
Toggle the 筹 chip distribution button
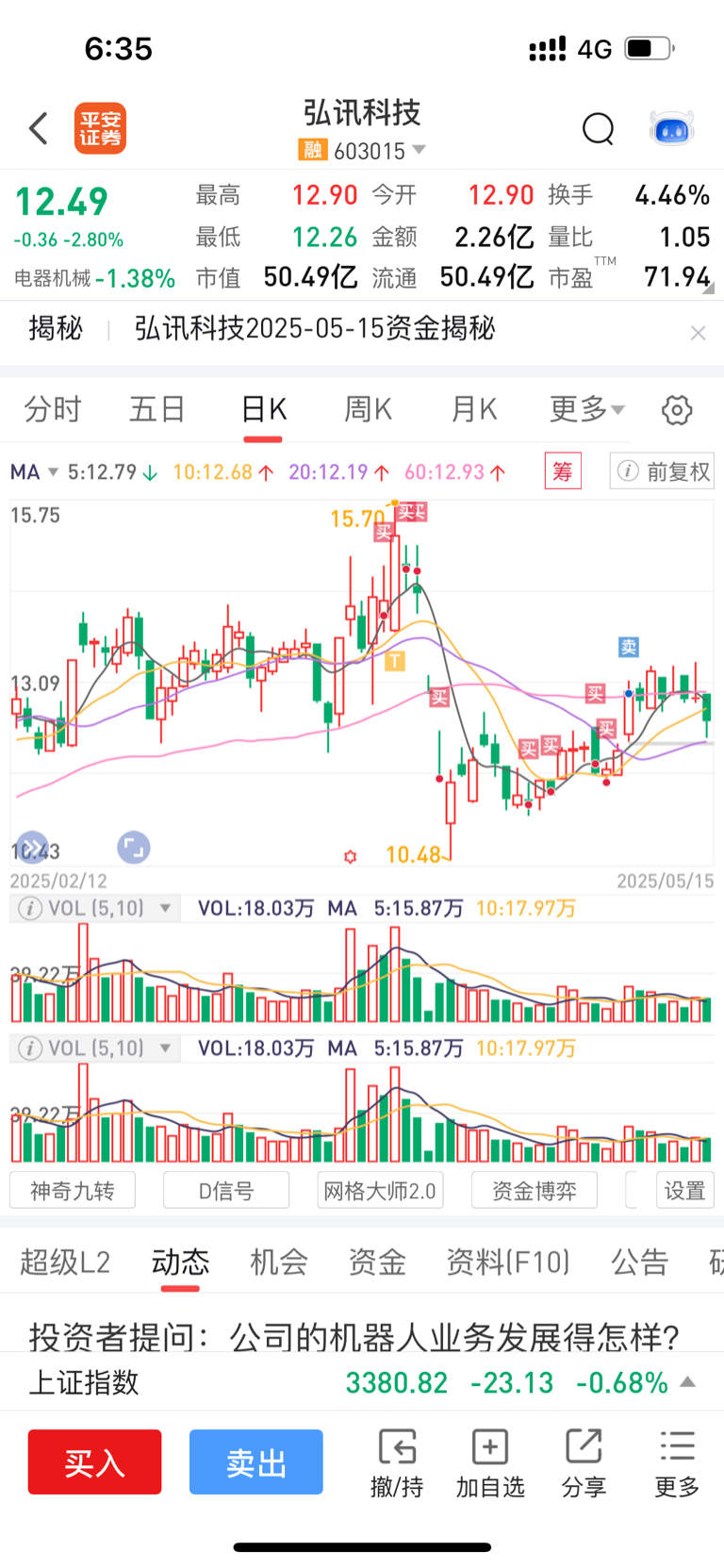click(563, 470)
